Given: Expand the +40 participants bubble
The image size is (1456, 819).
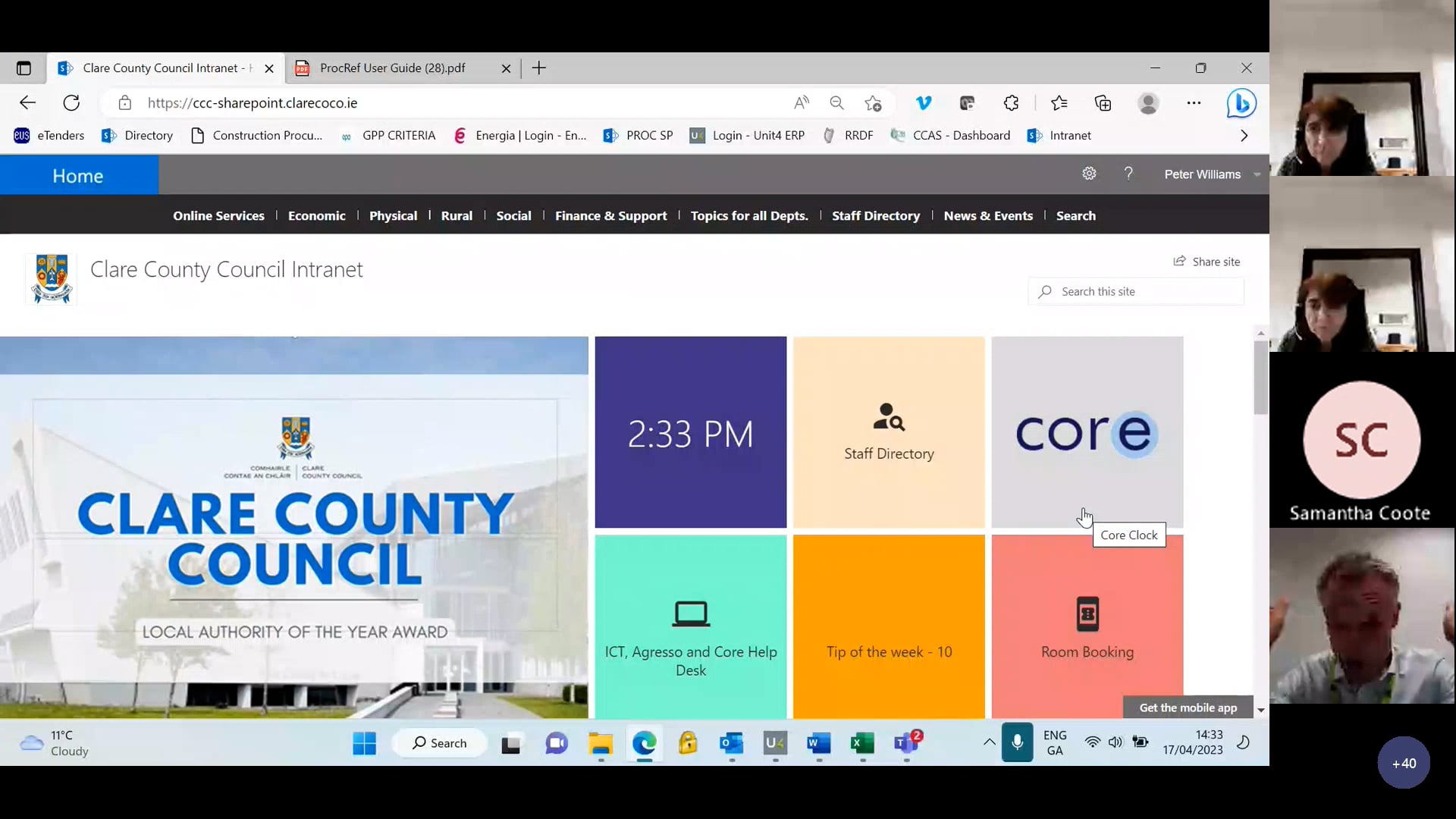Looking at the screenshot, I should click(x=1403, y=763).
